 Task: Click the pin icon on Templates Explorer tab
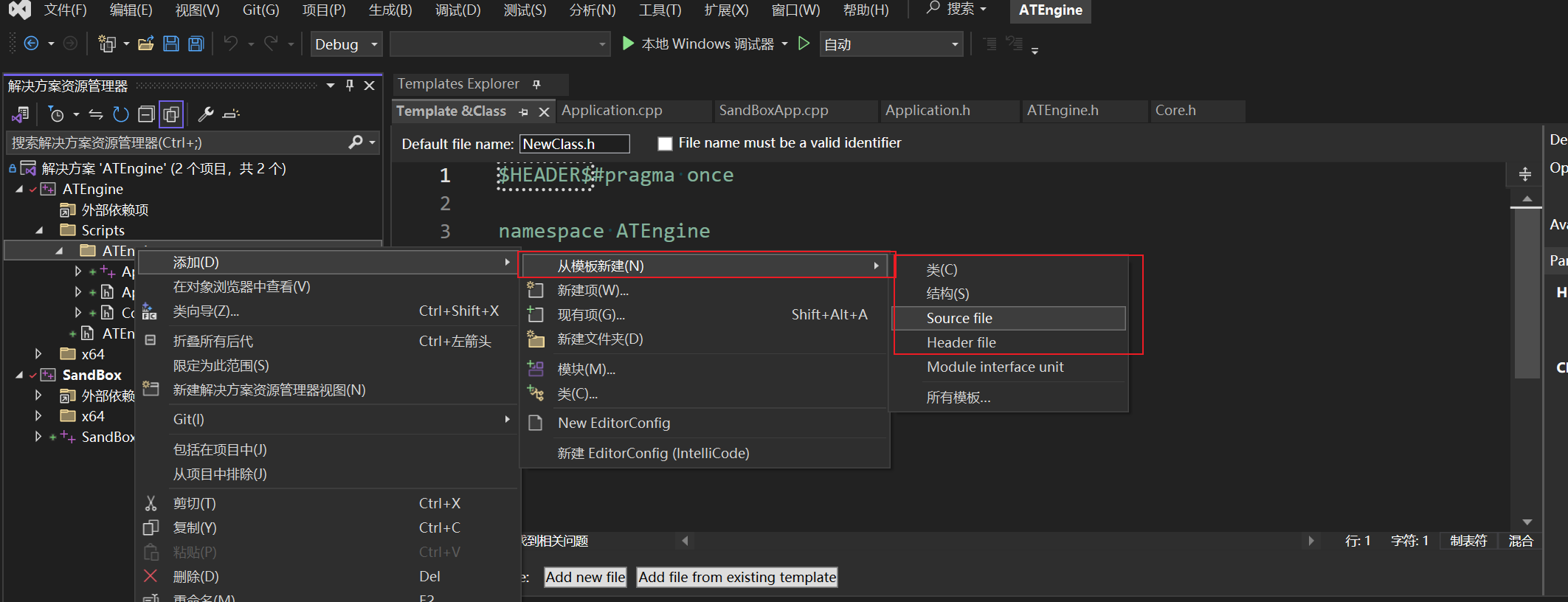(536, 84)
